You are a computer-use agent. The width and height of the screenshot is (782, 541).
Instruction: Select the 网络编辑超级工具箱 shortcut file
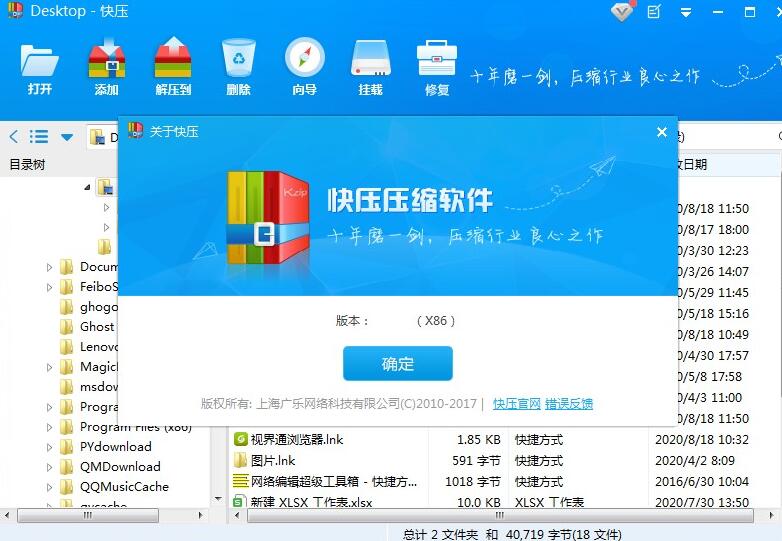pyautogui.click(x=326, y=481)
